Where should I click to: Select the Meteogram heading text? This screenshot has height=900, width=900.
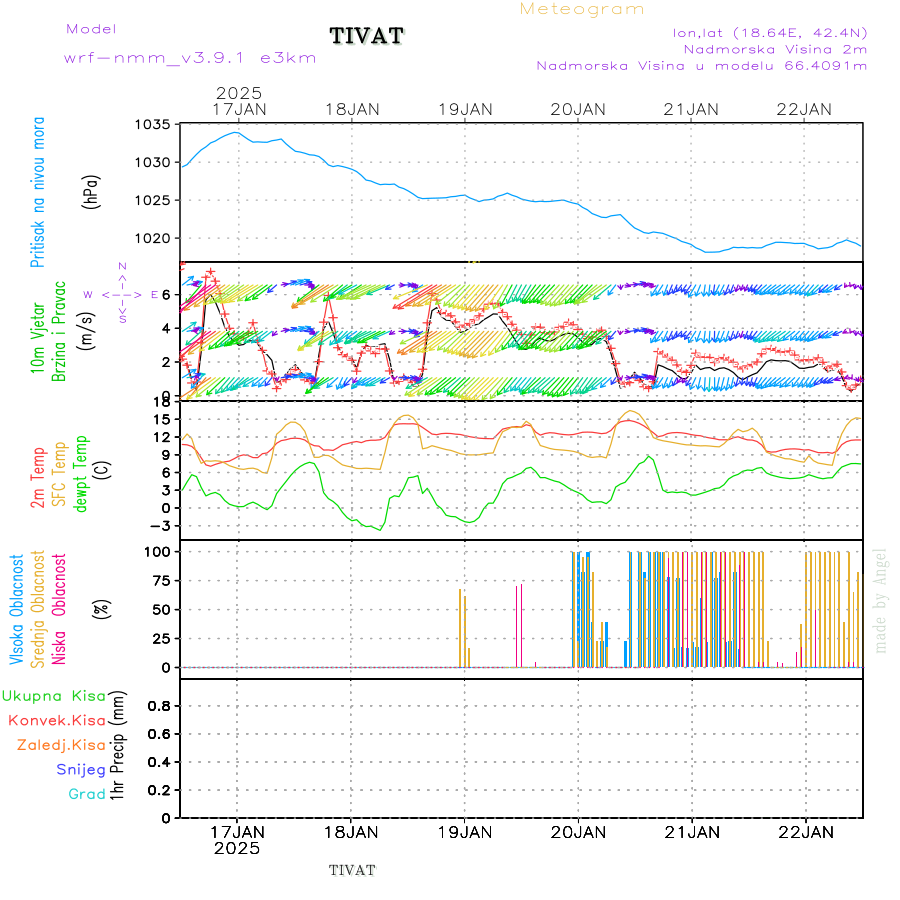tap(582, 9)
